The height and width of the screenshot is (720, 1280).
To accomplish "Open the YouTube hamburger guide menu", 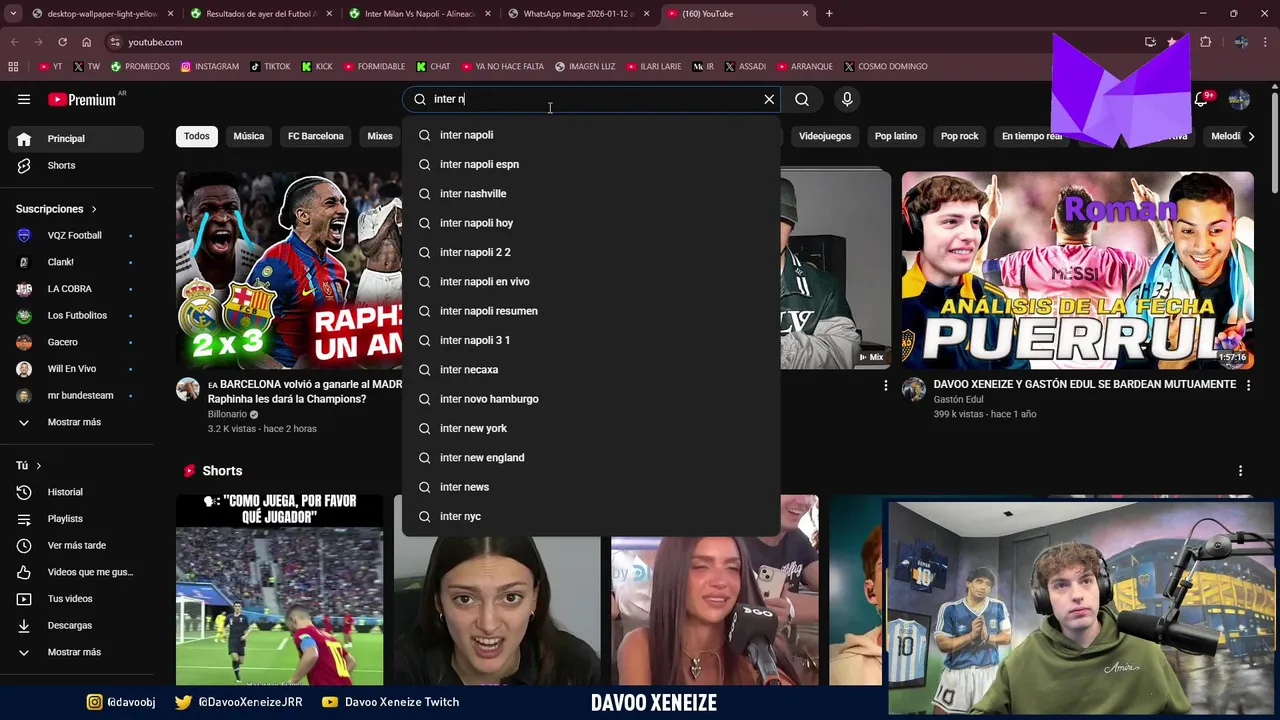I will pyautogui.click(x=24, y=99).
